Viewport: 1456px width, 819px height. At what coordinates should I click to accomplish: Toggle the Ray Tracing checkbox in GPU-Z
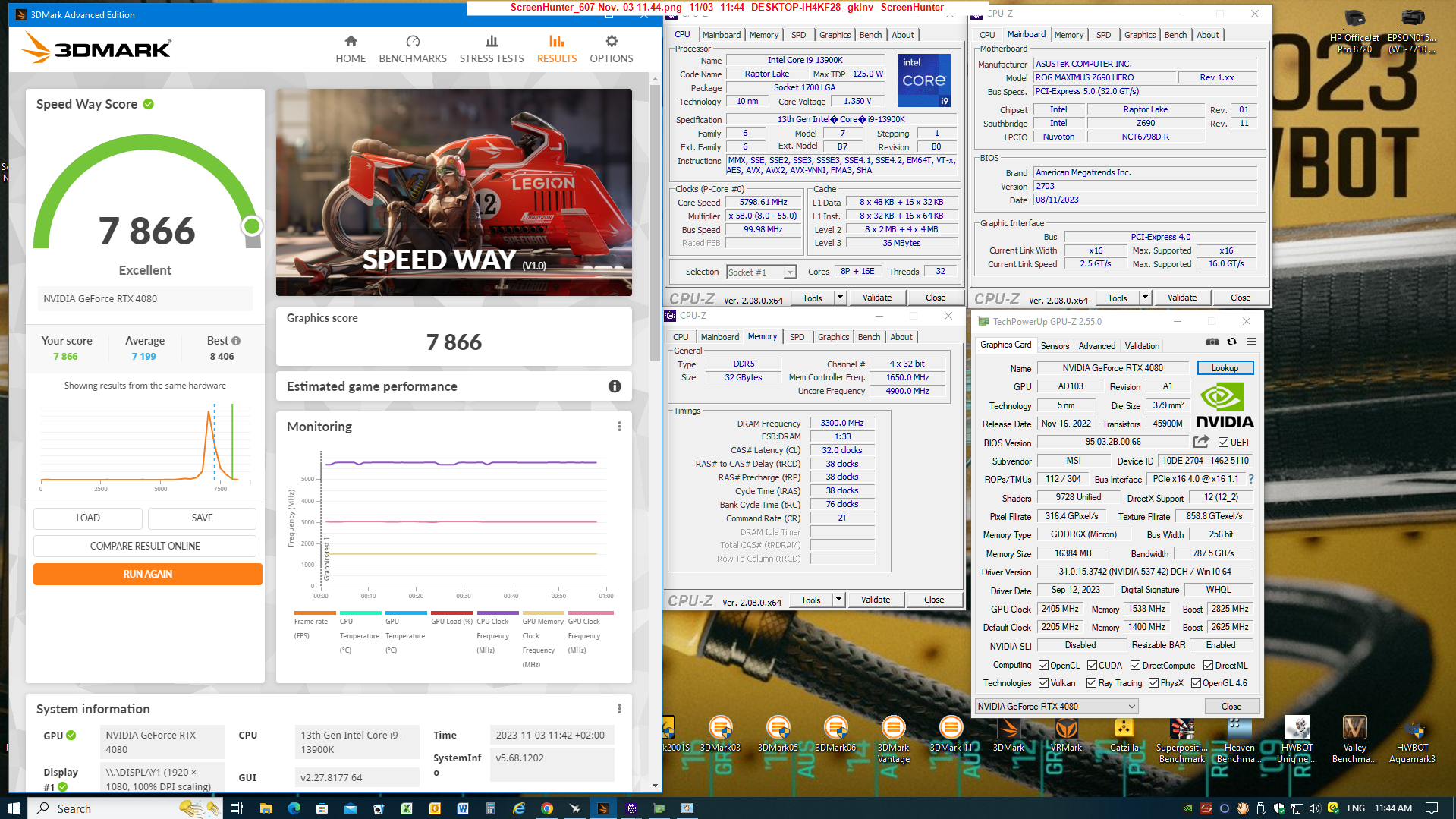click(1091, 683)
